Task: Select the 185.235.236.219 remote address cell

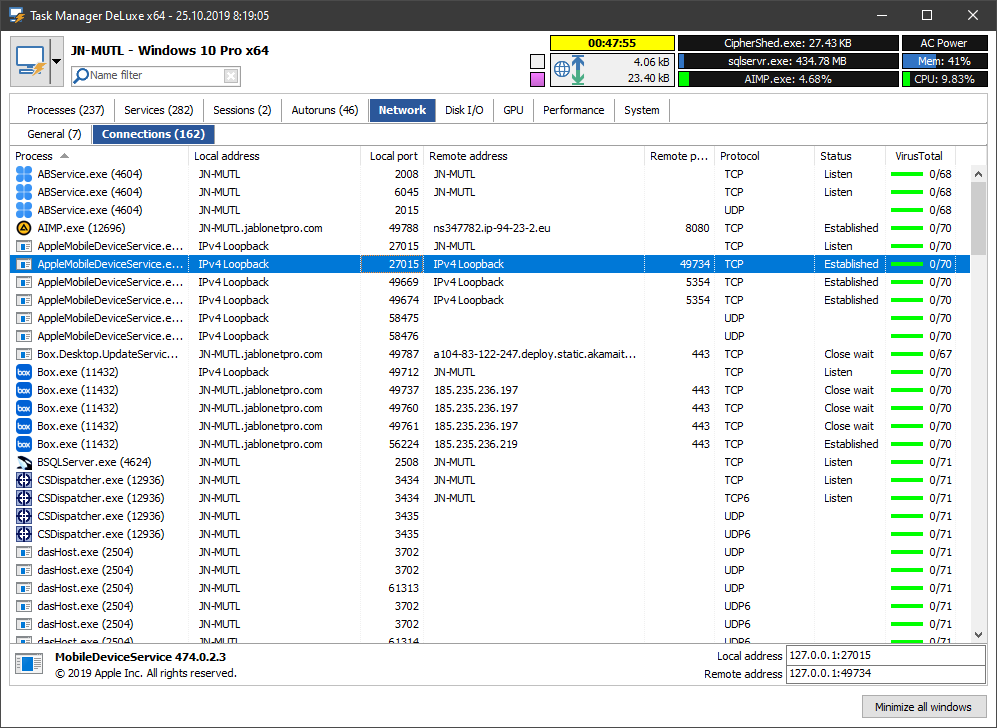Action: (x=476, y=444)
